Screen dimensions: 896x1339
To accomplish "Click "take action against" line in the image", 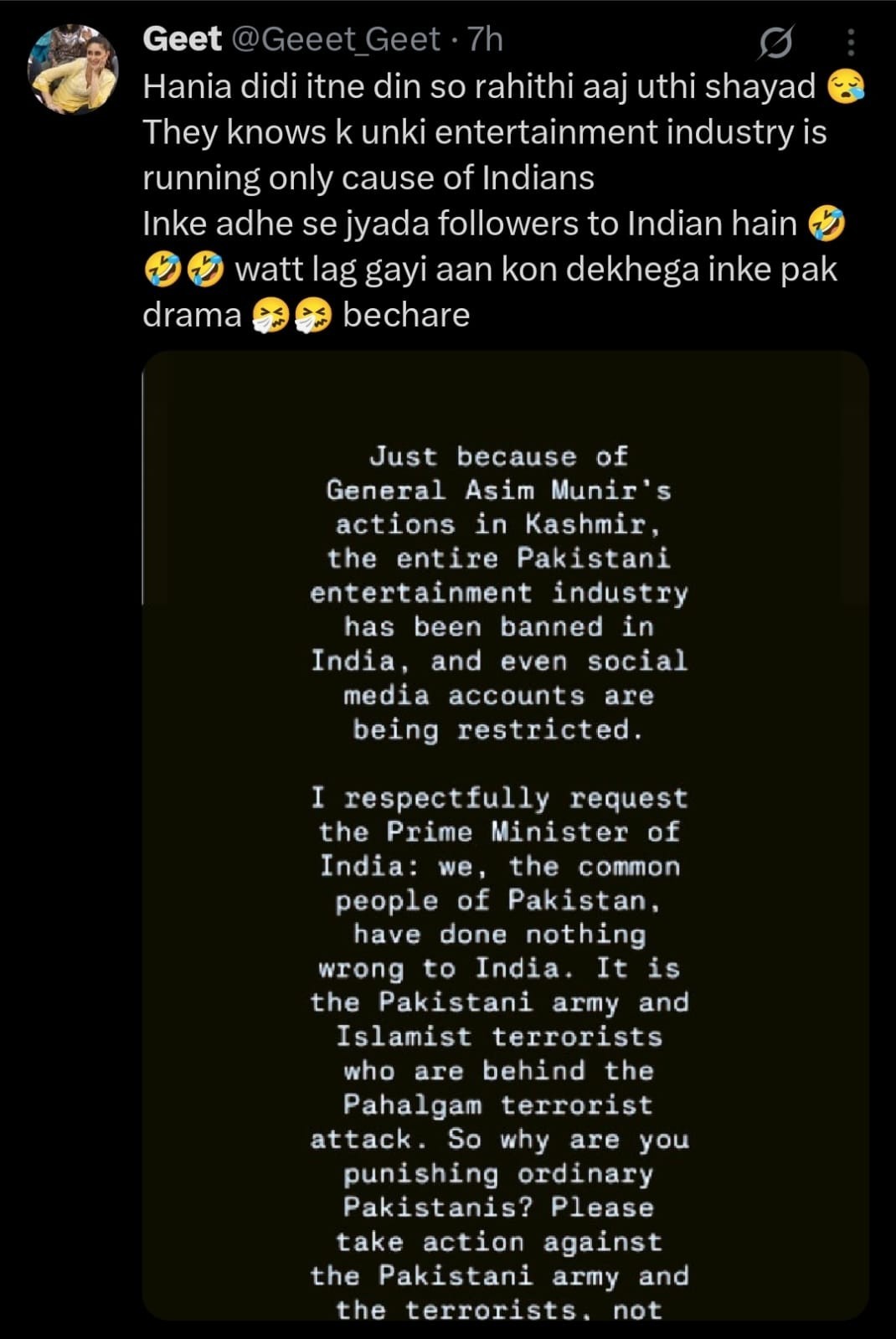I will pos(499,1242).
